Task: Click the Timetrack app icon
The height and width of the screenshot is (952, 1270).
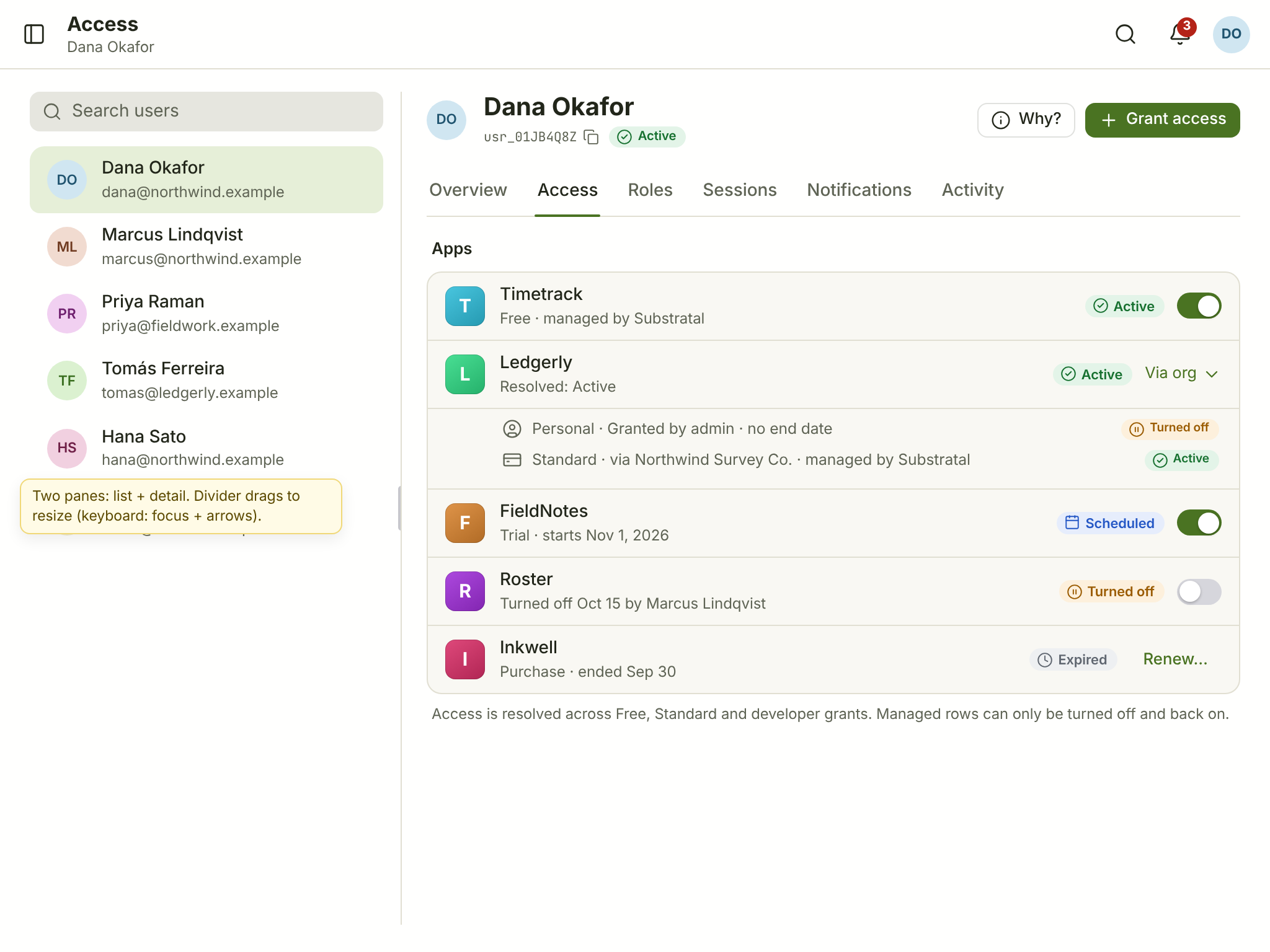Action: click(x=465, y=306)
